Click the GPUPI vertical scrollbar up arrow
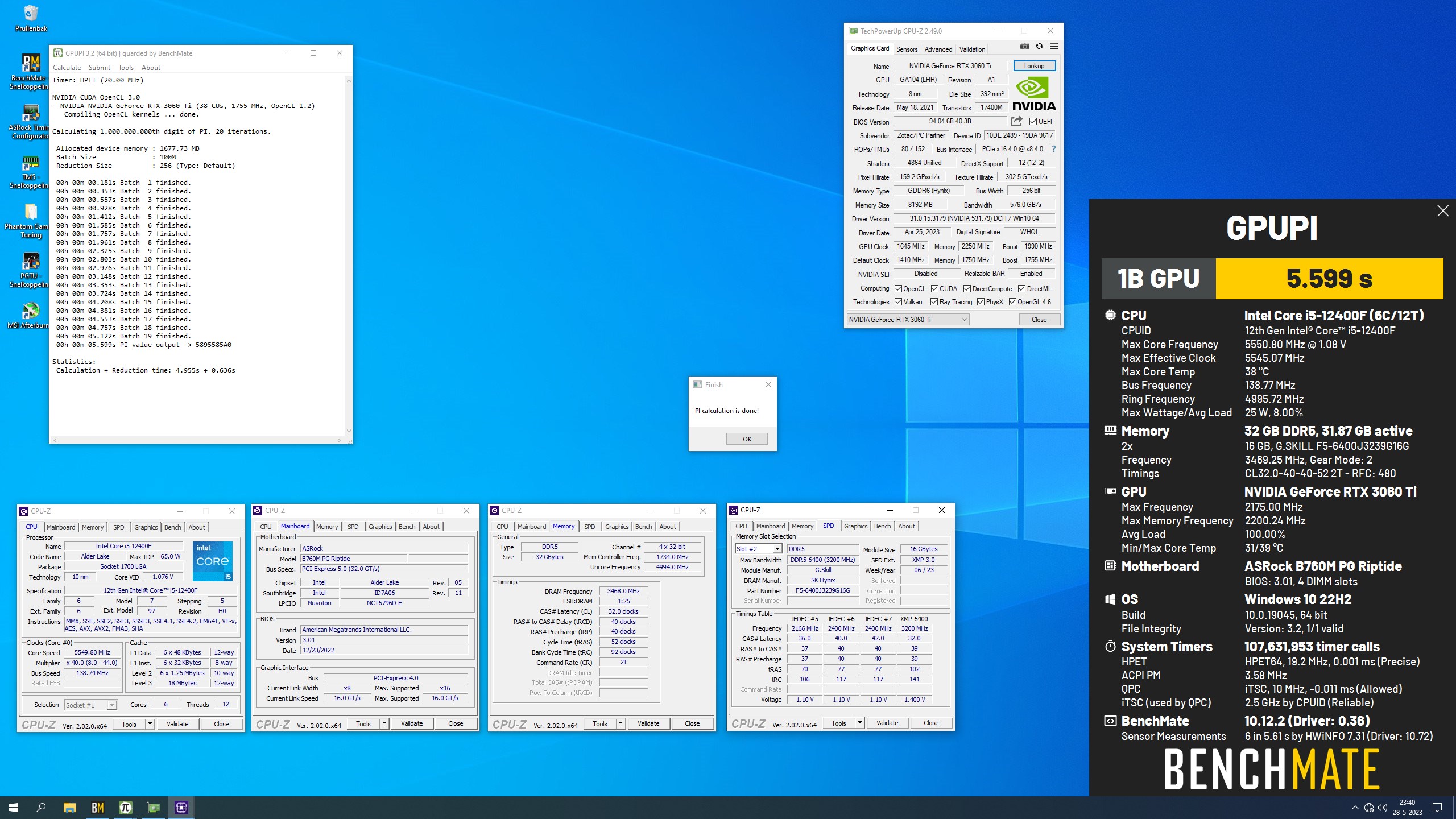The width and height of the screenshot is (1456, 819). pos(349,81)
